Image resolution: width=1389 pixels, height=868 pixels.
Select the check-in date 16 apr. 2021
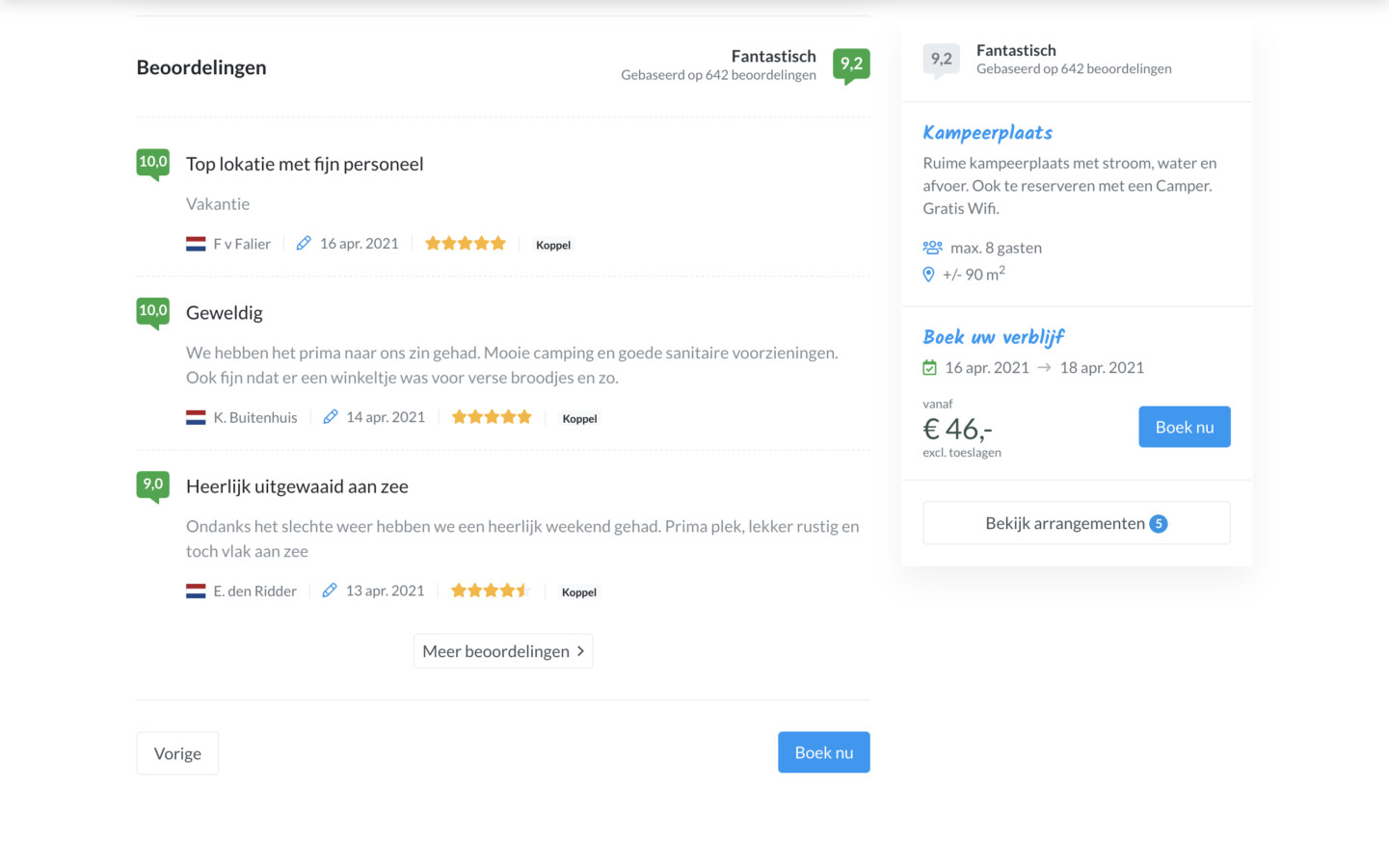pyautogui.click(x=986, y=367)
